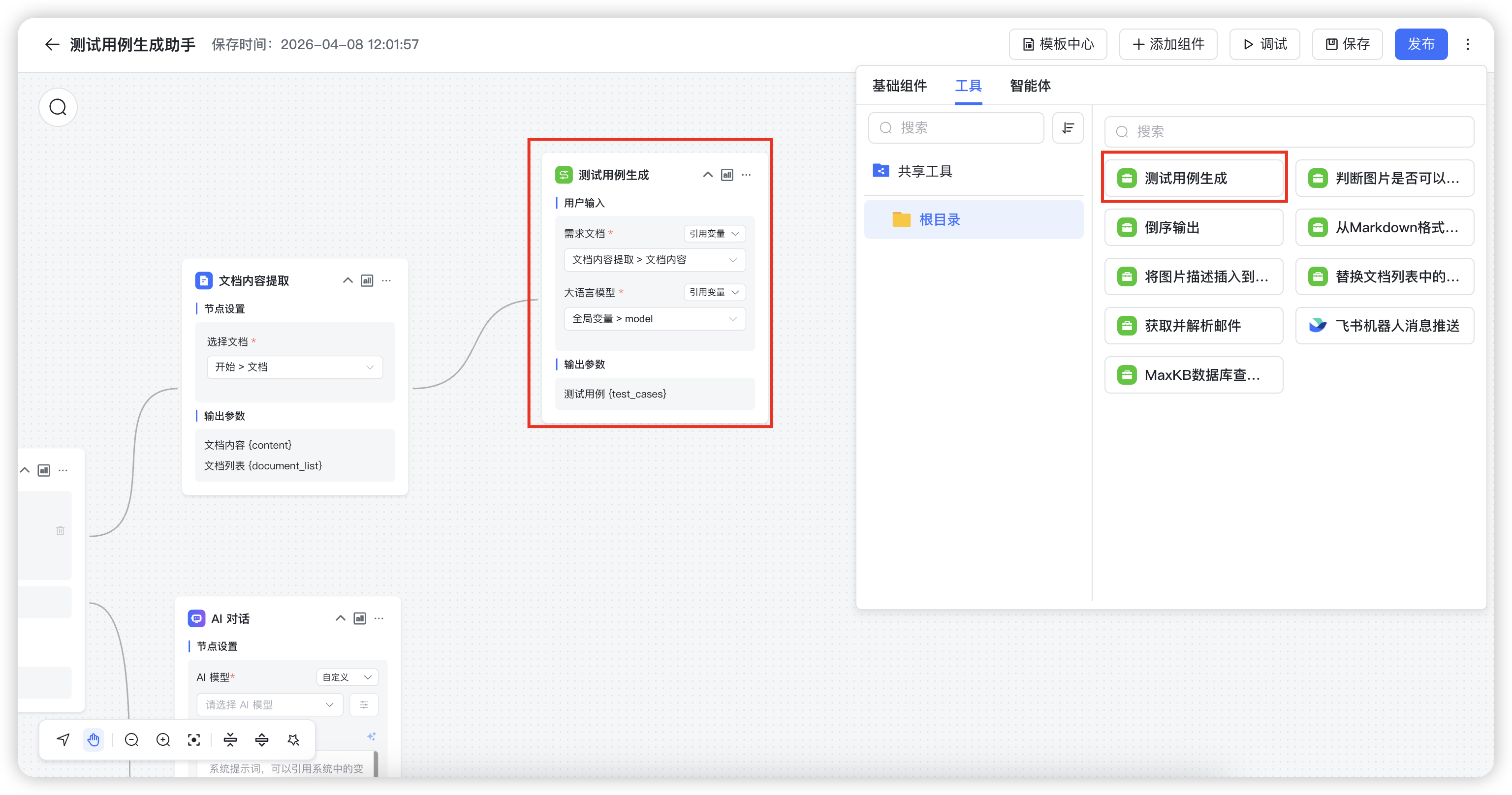Zoom out the canvas with the magnifier icon
This screenshot has width=1512, height=795.
tap(131, 739)
